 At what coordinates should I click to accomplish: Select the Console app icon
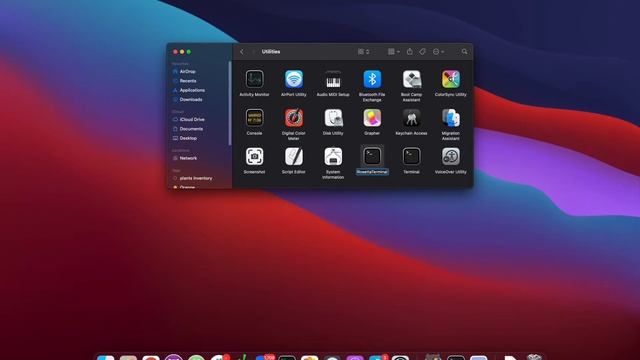click(x=254, y=118)
